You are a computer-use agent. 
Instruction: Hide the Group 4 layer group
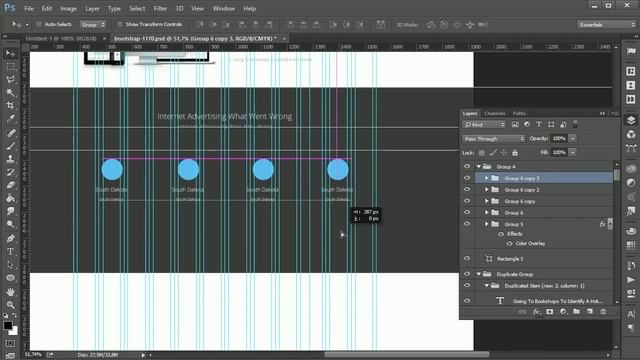tap(467, 167)
